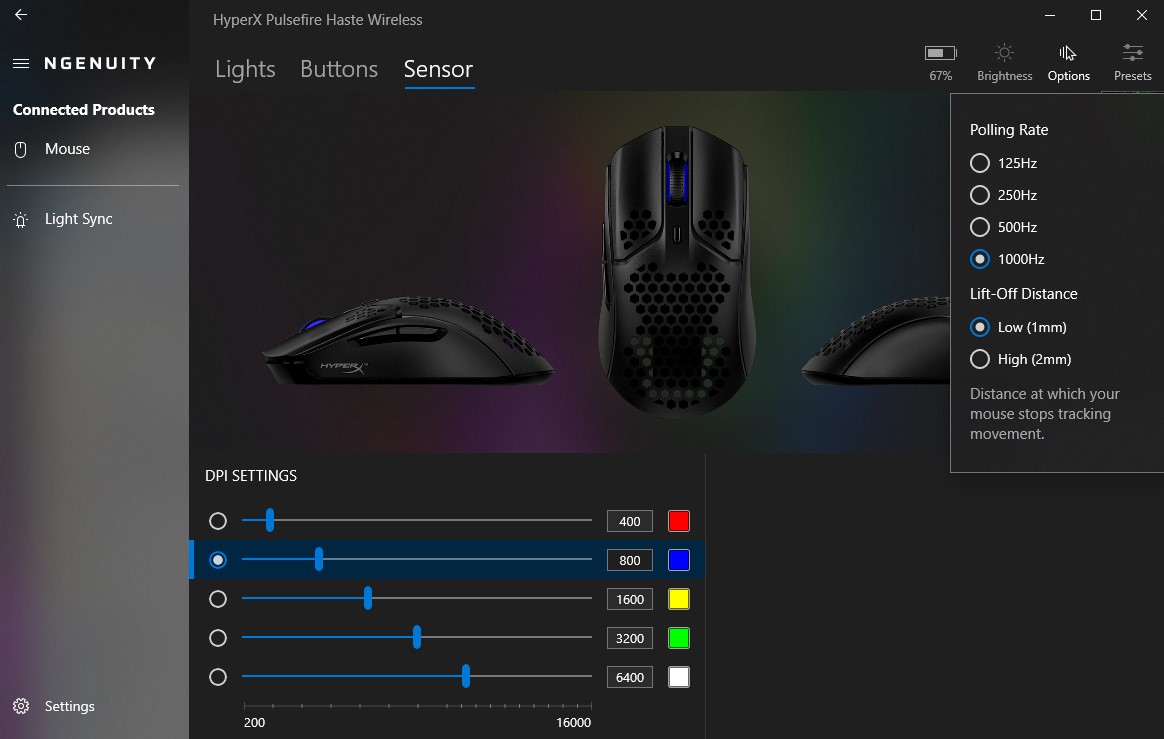Viewport: 1164px width, 739px height.
Task: Activate the 1600 DPI level radio
Action: (218, 599)
